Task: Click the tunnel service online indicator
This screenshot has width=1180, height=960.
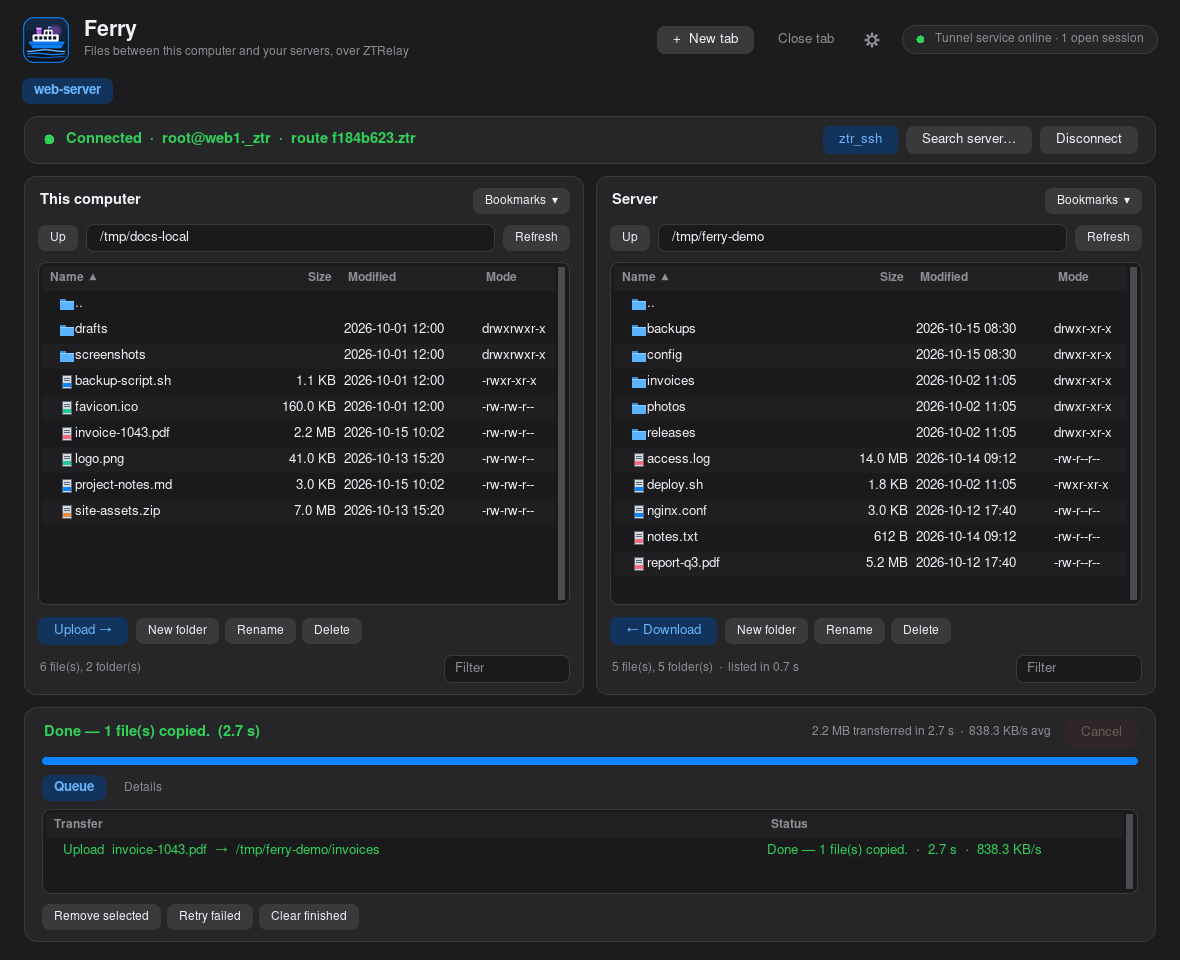Action: pos(1029,39)
